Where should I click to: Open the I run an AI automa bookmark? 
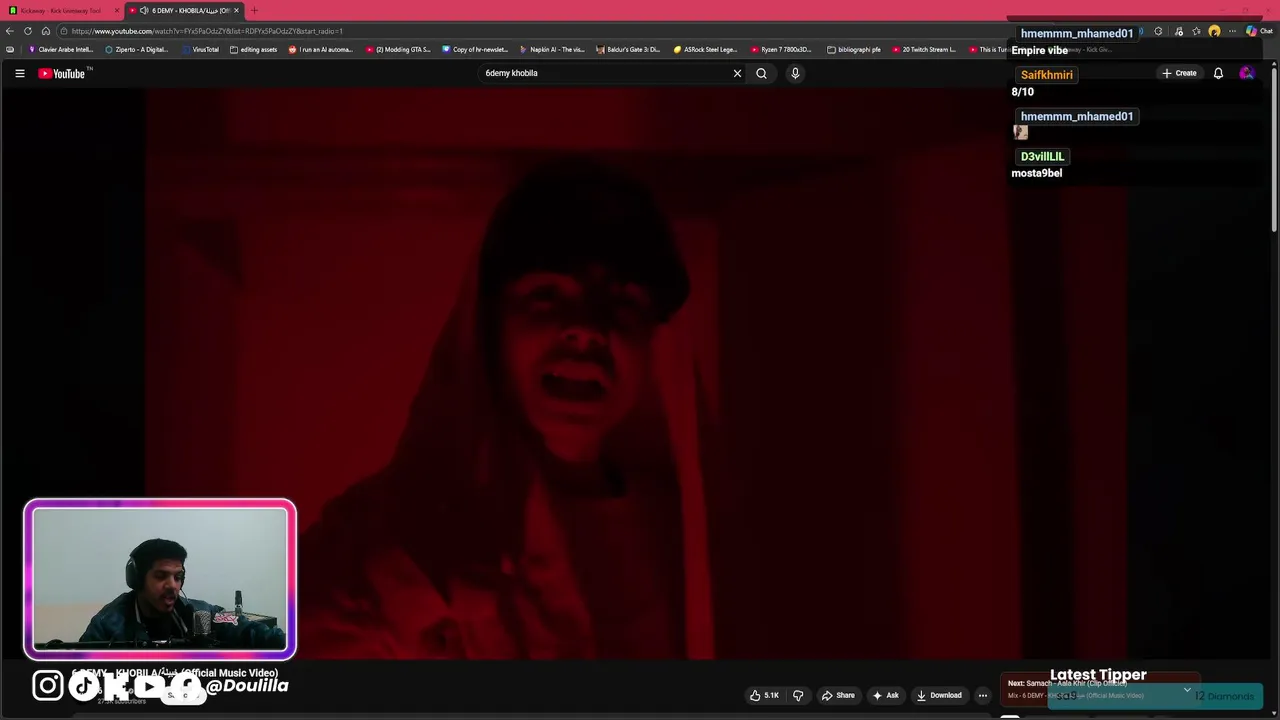pos(321,49)
